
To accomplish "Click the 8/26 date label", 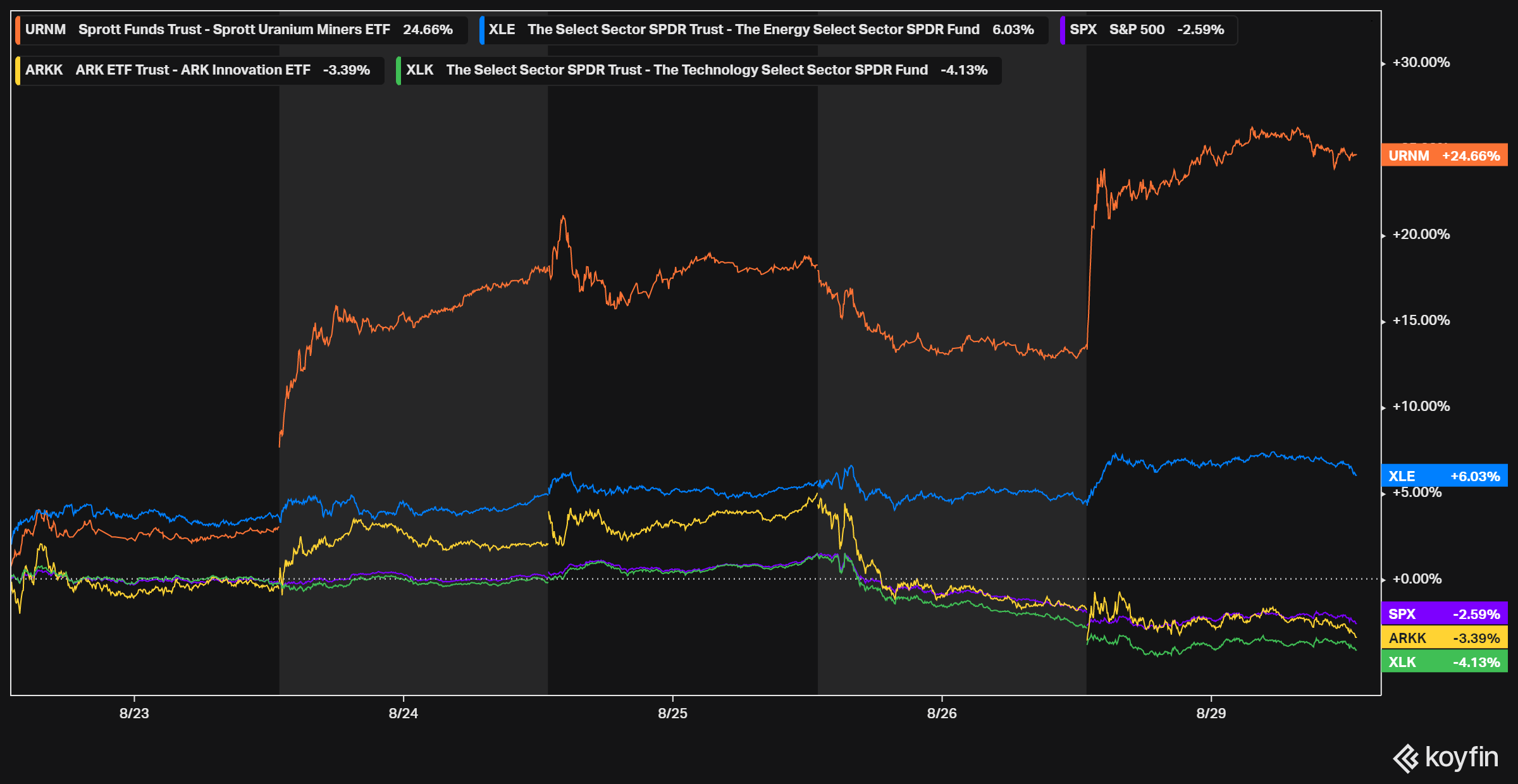I will coord(942,713).
